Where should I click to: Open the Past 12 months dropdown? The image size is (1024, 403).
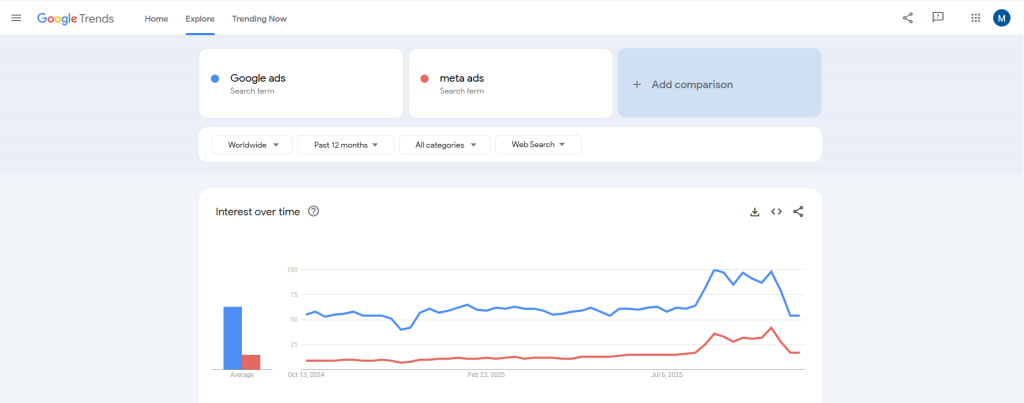click(345, 145)
